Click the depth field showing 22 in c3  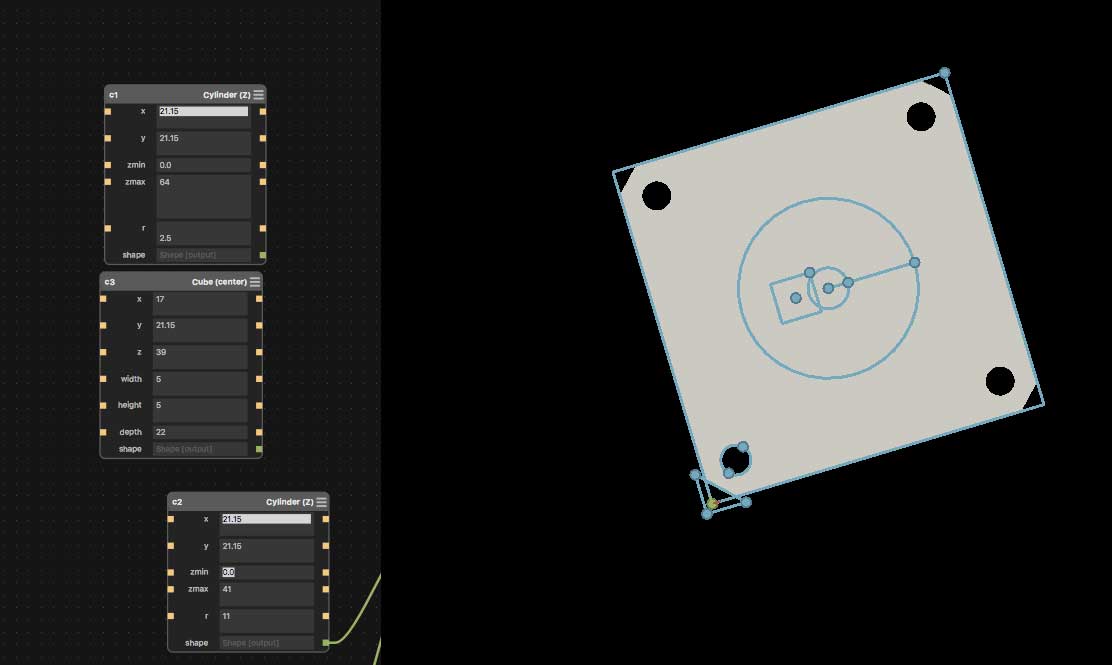pyautogui.click(x=200, y=432)
